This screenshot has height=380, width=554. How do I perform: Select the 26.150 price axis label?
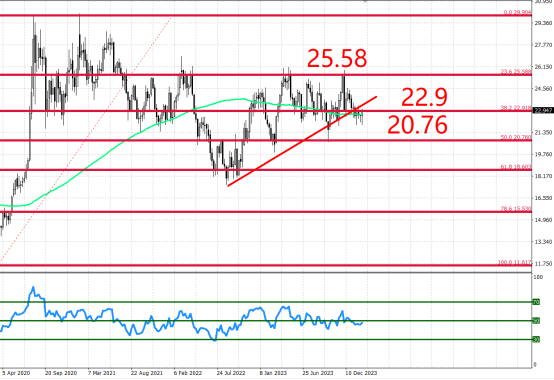click(x=543, y=67)
